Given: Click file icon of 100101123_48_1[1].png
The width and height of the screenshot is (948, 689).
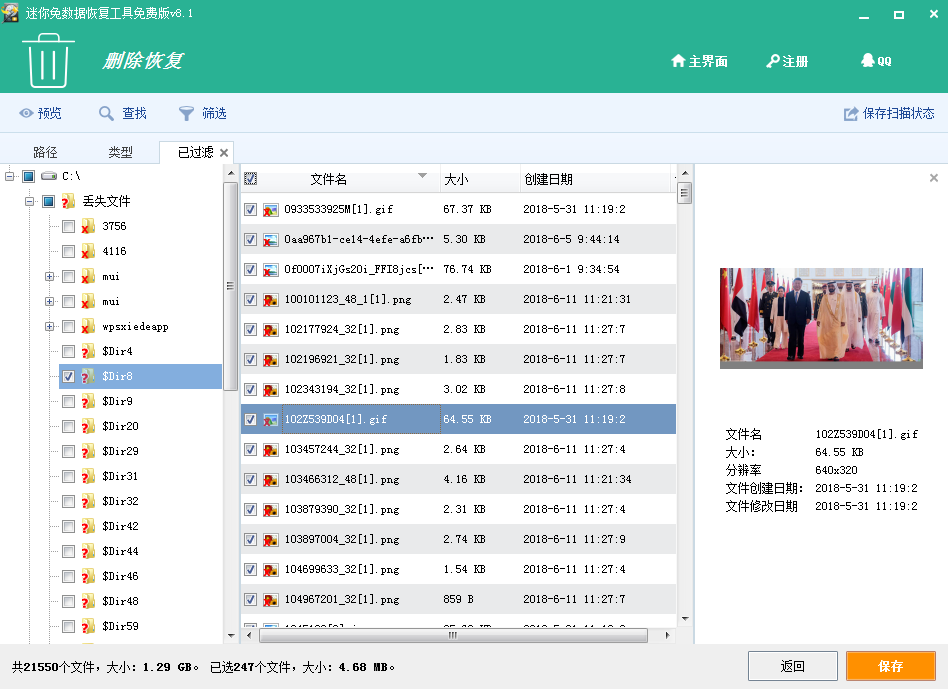Looking at the screenshot, I should 270,300.
